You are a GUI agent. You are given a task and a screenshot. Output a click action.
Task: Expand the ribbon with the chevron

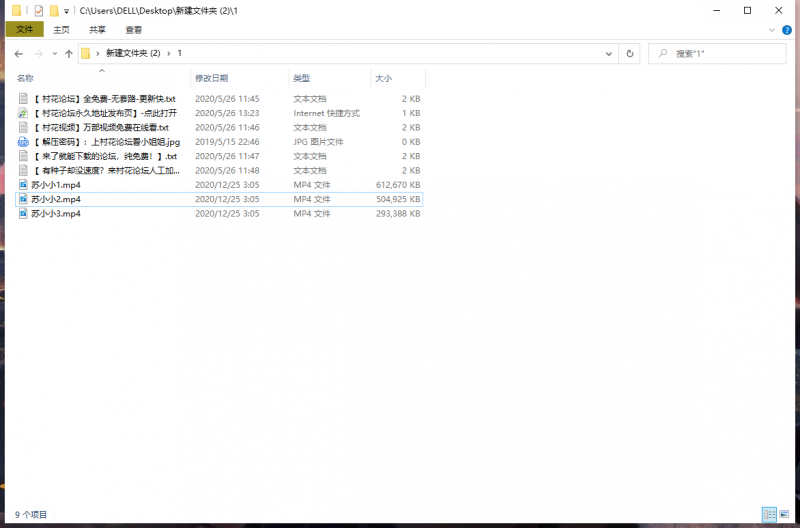coord(771,30)
